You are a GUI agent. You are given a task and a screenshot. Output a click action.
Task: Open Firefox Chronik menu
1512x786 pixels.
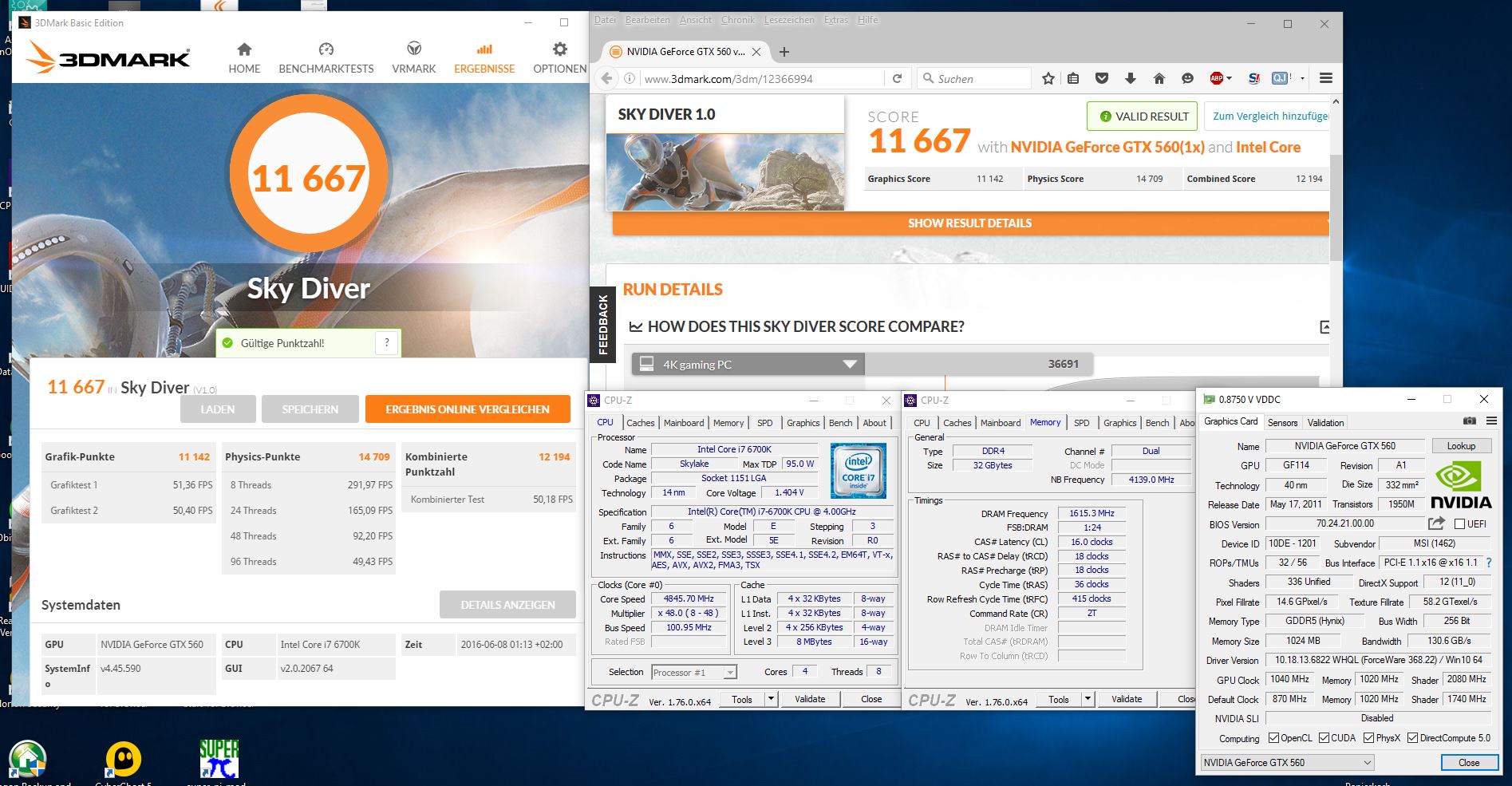click(x=737, y=20)
